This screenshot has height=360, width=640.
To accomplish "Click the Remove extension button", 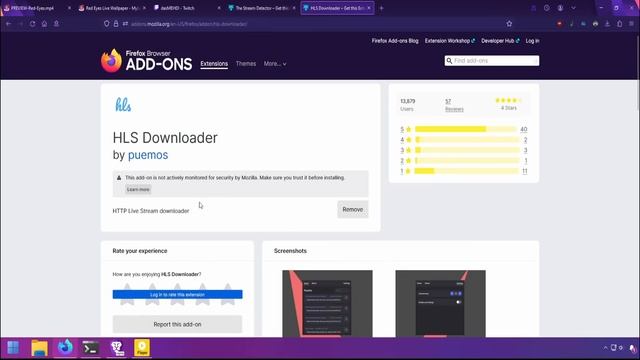I will coord(353,209).
